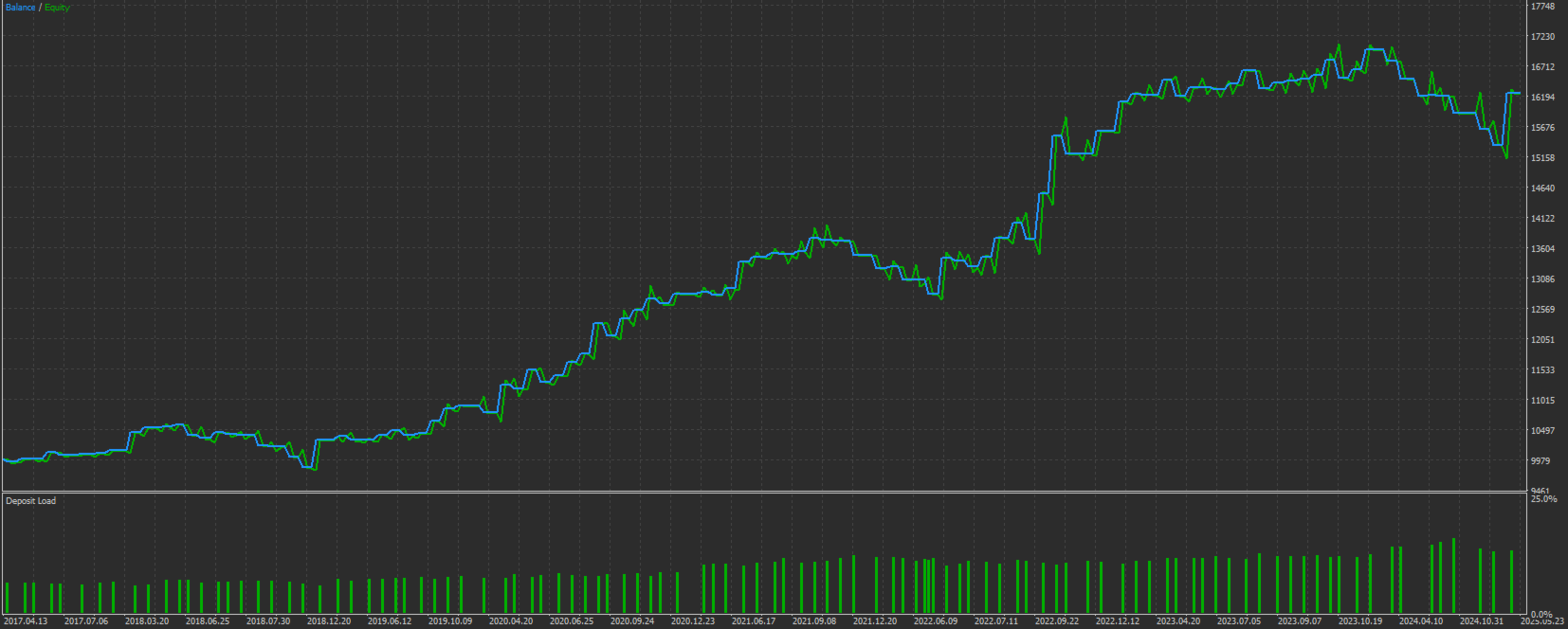The height and width of the screenshot is (629, 1568).
Task: Click the 17230 axis value
Action: click(1542, 37)
